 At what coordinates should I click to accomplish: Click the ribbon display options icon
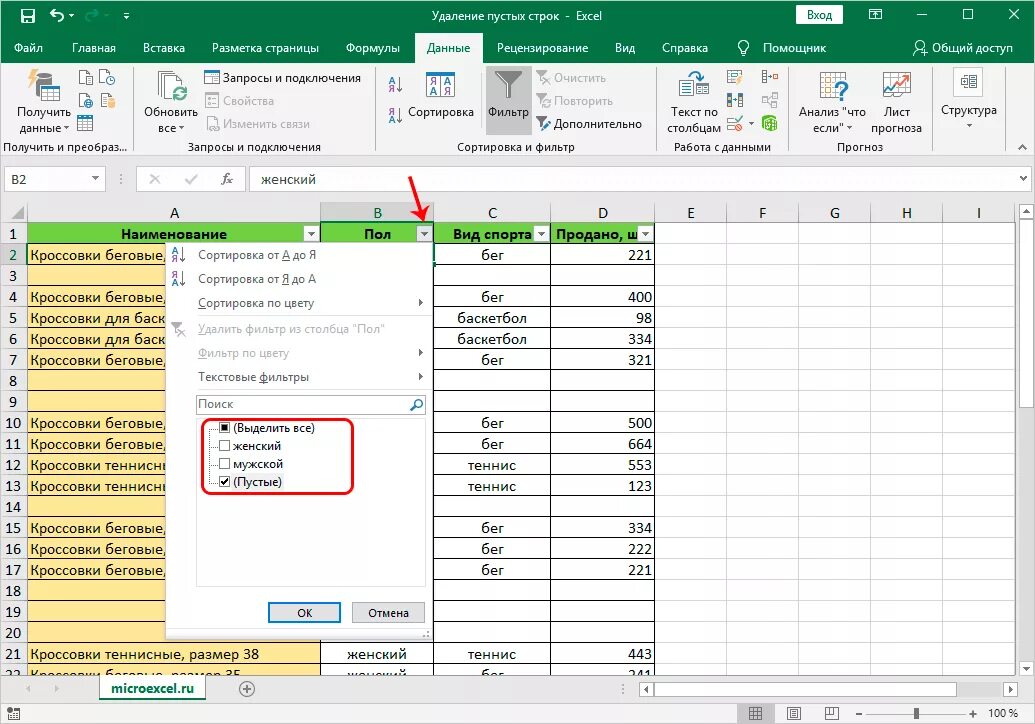coord(875,15)
